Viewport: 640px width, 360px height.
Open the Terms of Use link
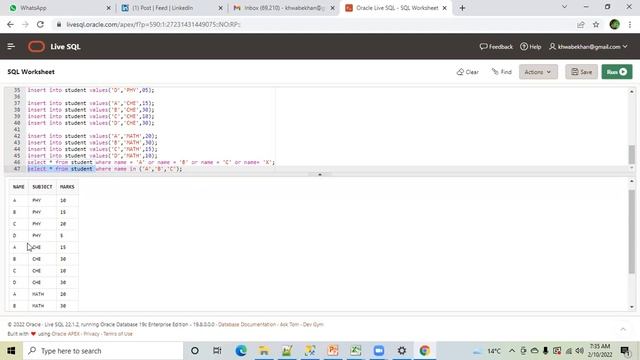(x=118, y=334)
